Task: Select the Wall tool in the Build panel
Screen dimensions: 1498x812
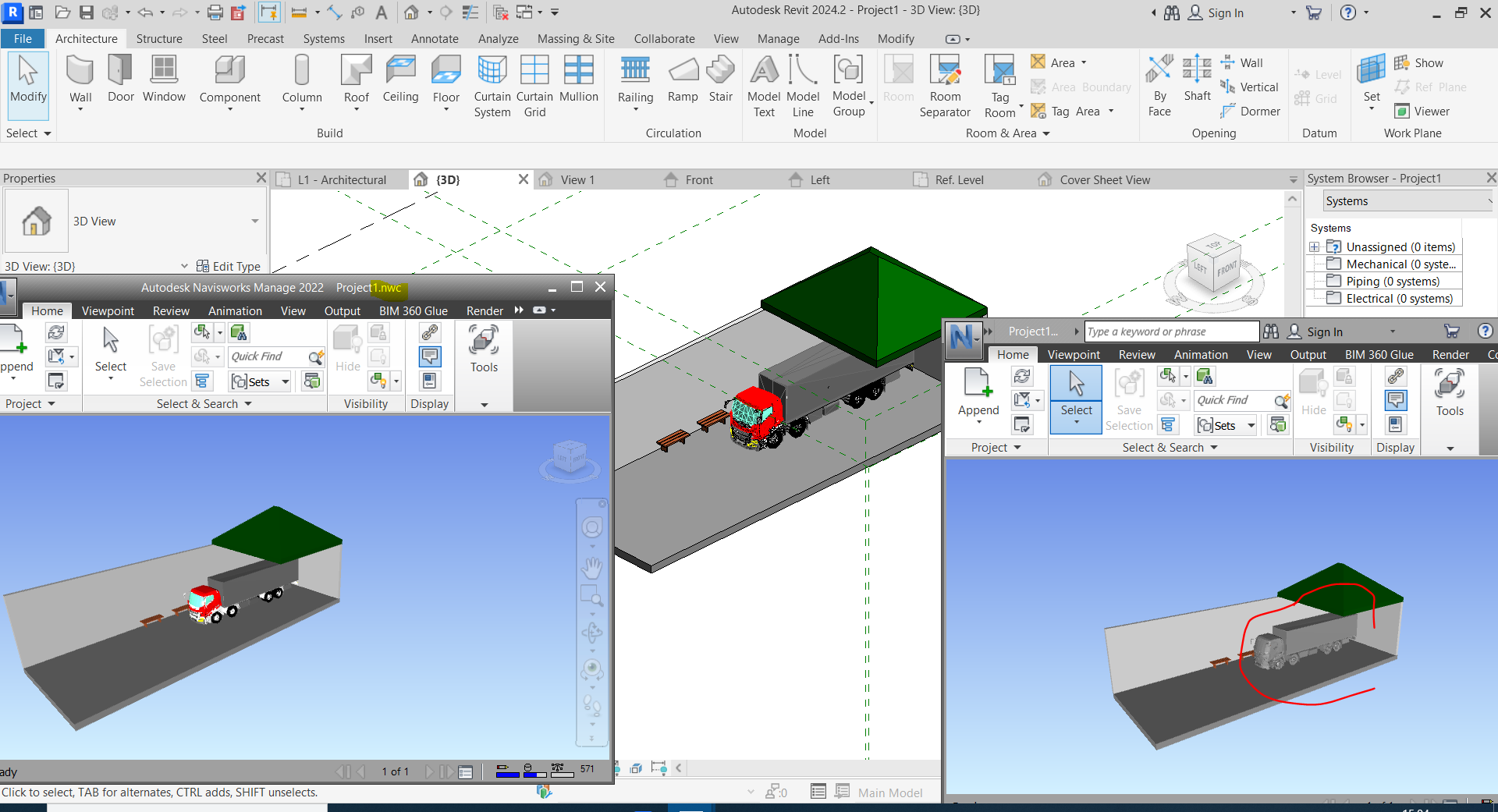Action: [80, 78]
